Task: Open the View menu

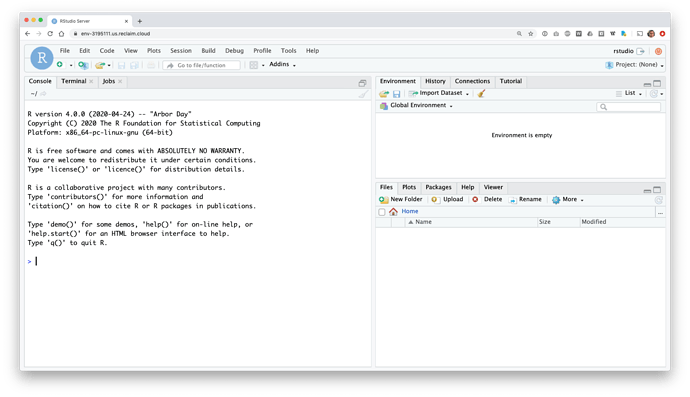Action: pyautogui.click(x=131, y=51)
